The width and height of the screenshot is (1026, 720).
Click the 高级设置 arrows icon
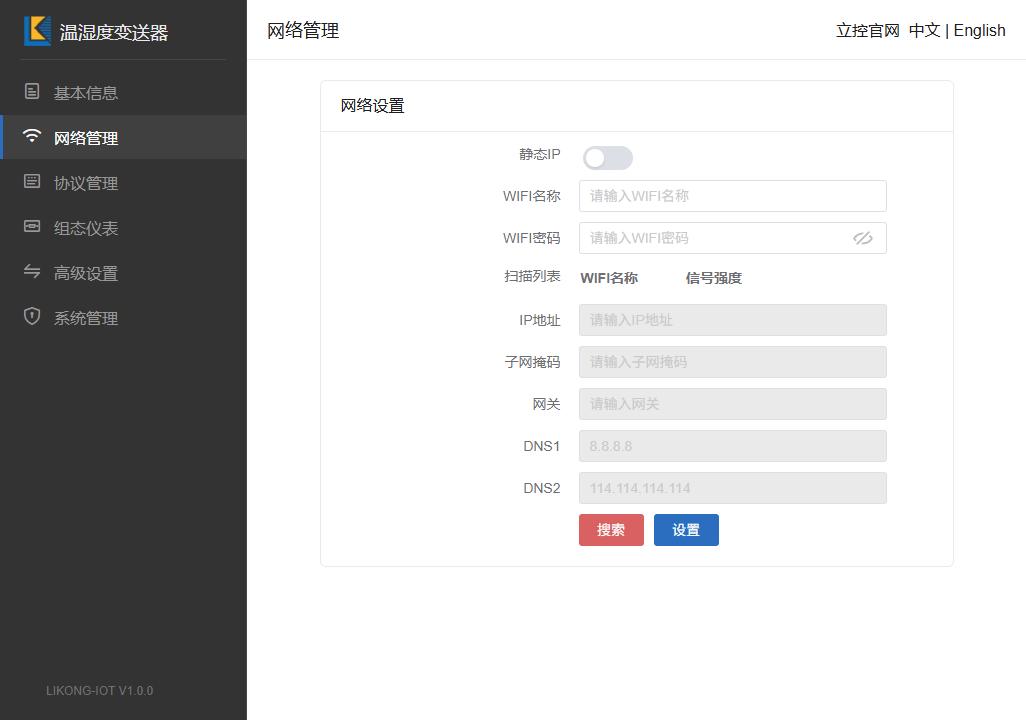point(31,271)
